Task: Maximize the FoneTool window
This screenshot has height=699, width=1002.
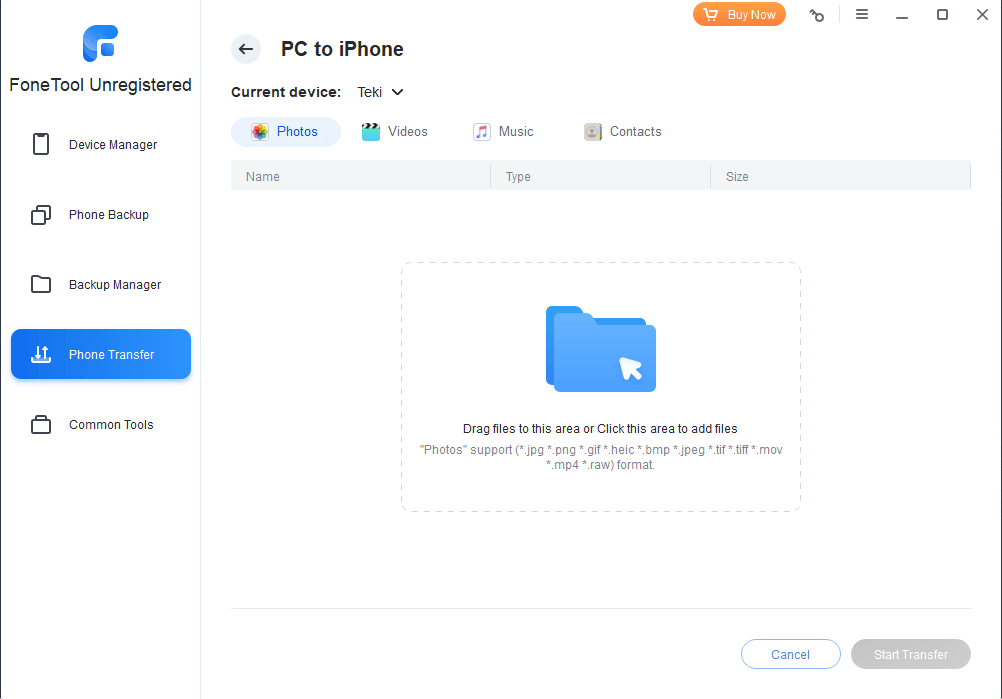Action: [x=942, y=15]
